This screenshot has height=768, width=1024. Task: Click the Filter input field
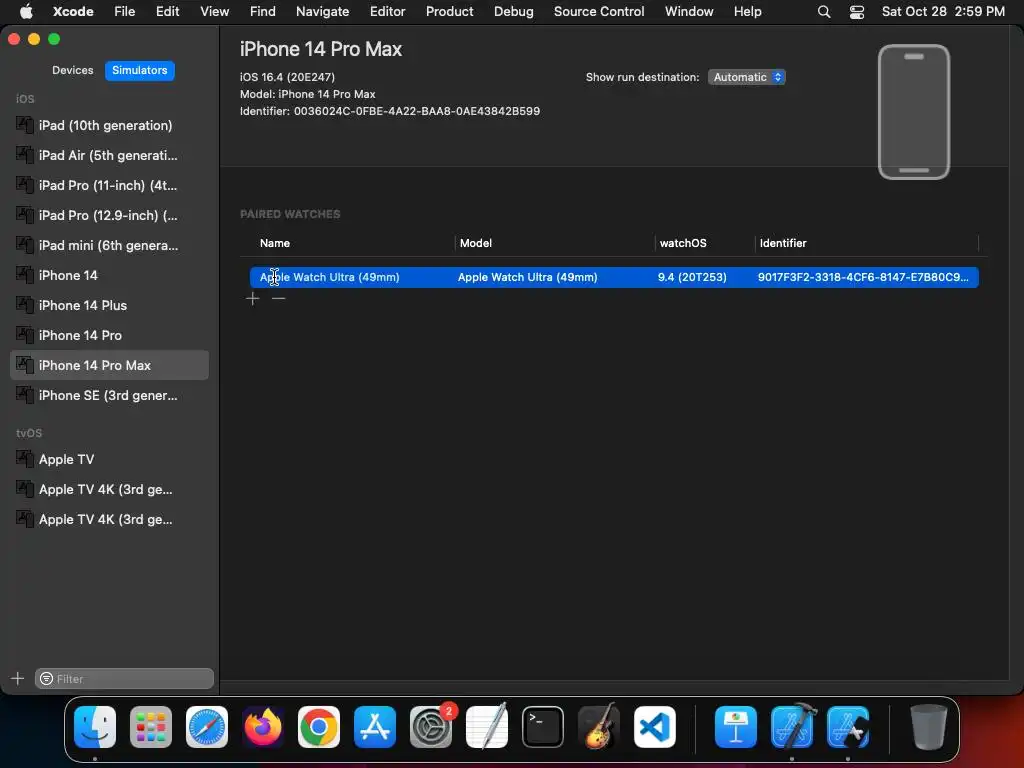pos(125,679)
